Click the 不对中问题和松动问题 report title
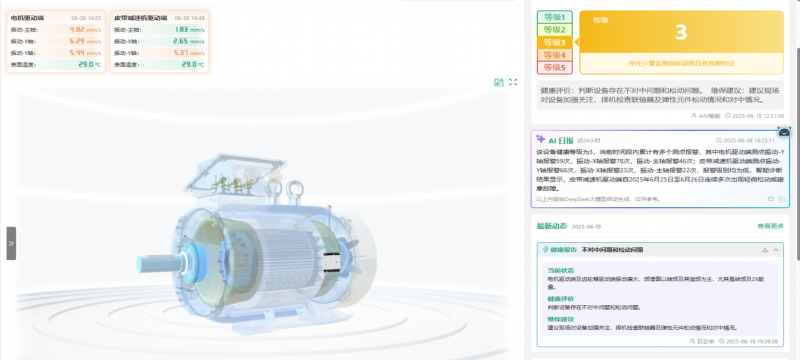Image resolution: width=800 pixels, height=360 pixels. point(613,250)
